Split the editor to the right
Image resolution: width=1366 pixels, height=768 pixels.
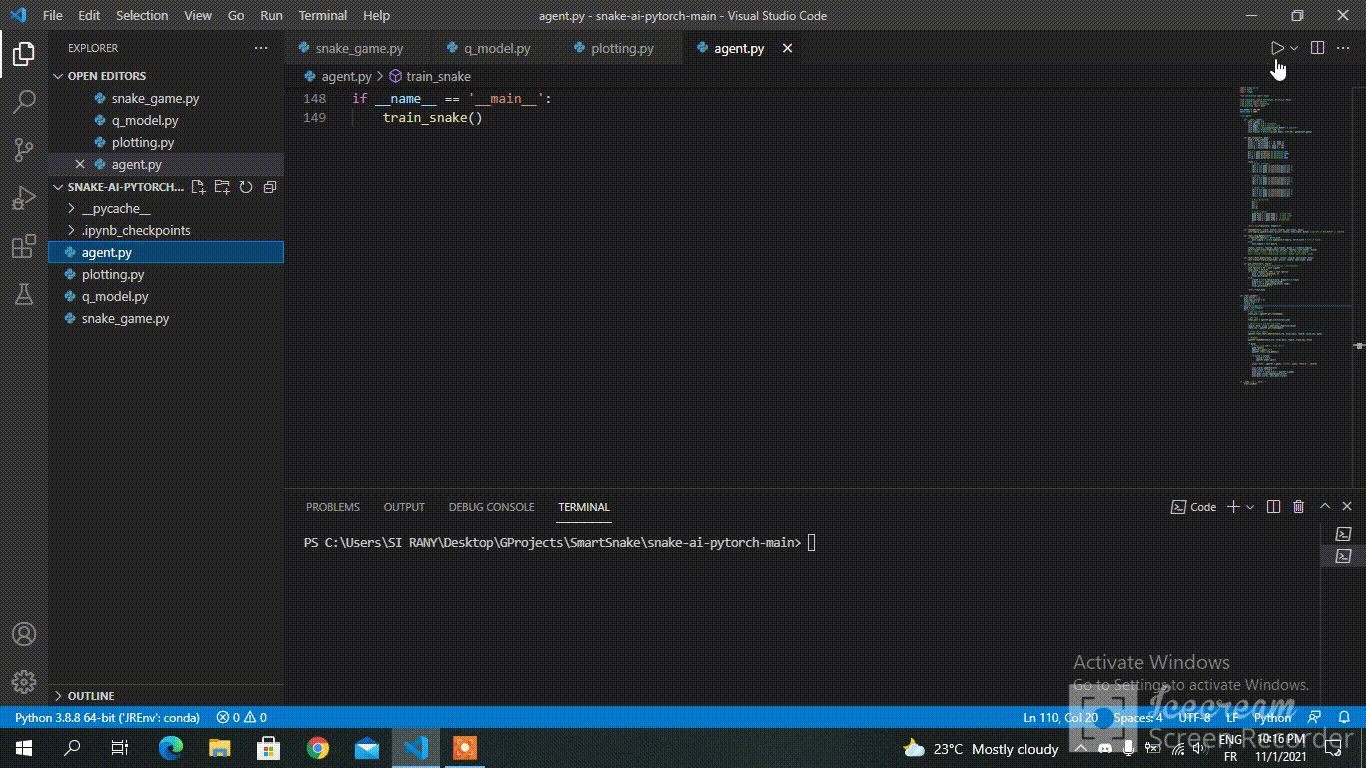(x=1318, y=48)
